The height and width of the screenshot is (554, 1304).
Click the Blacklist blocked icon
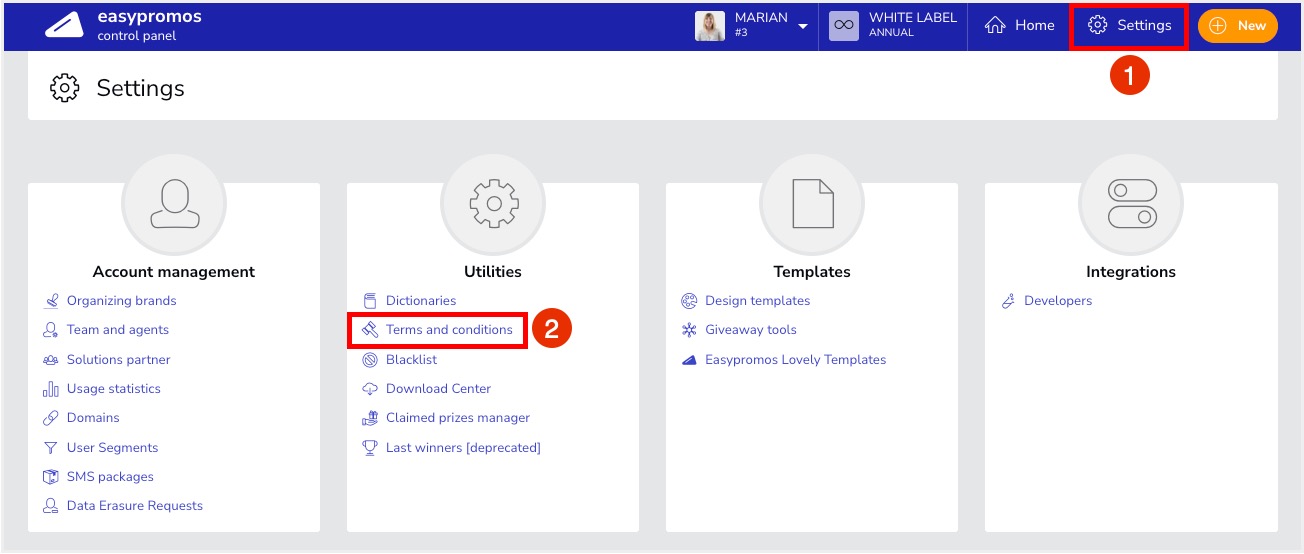point(370,360)
